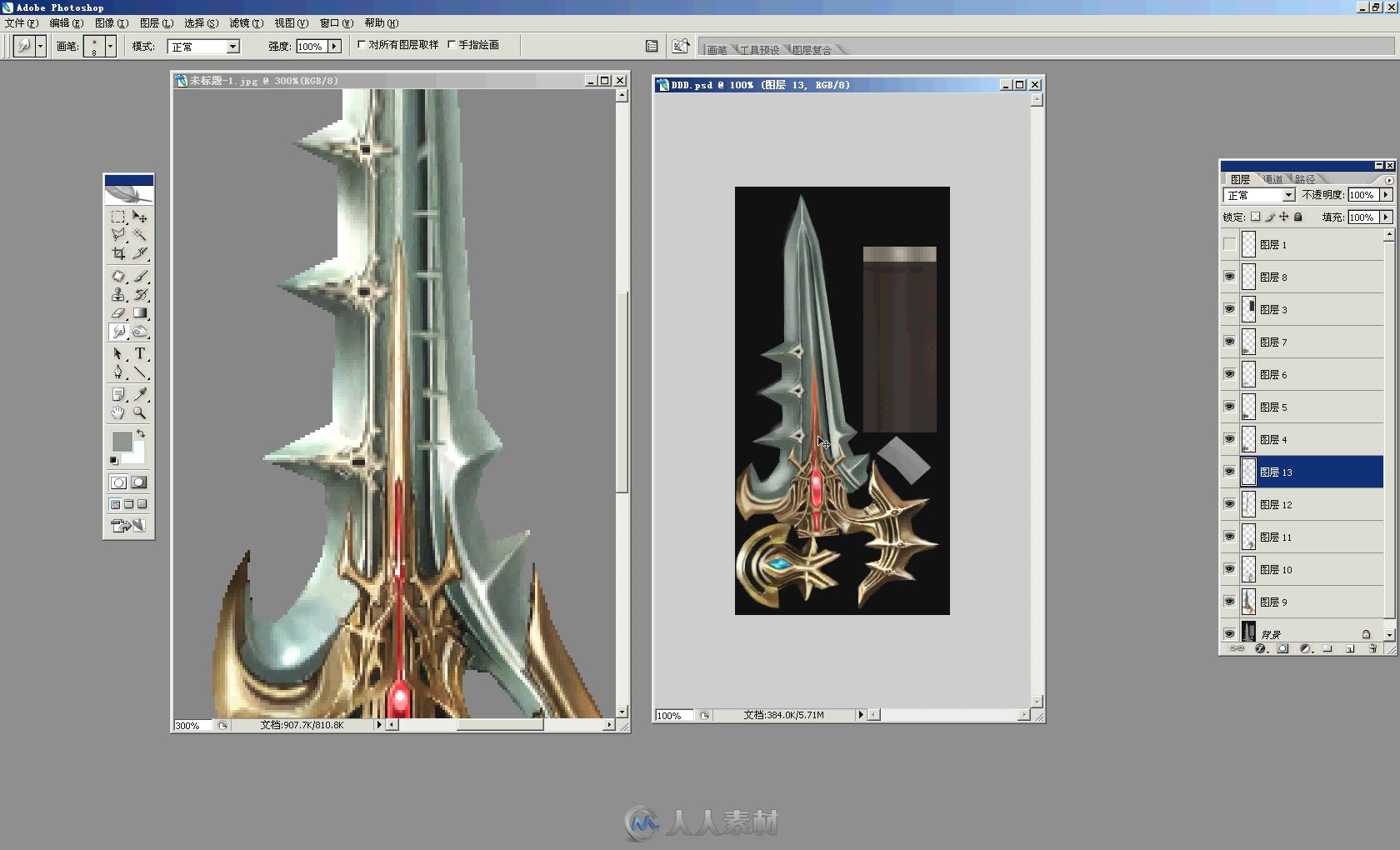Add layer mask to current layer
The width and height of the screenshot is (1400, 850).
[1282, 648]
